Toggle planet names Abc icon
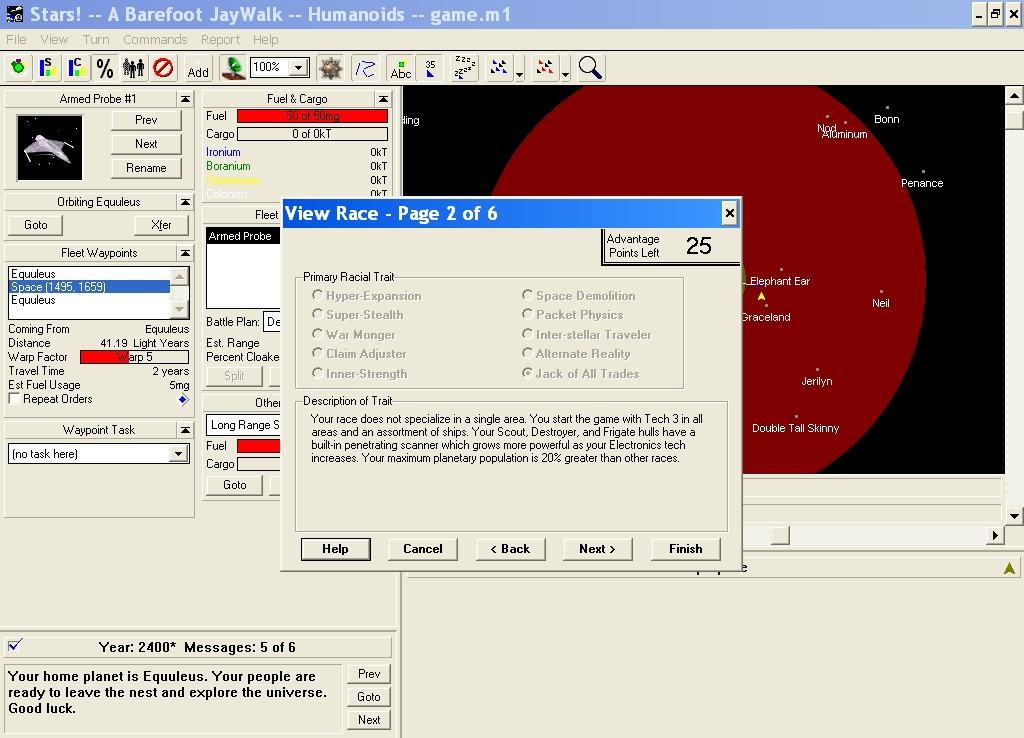Screen dimensions: 1024x738 pos(400,68)
